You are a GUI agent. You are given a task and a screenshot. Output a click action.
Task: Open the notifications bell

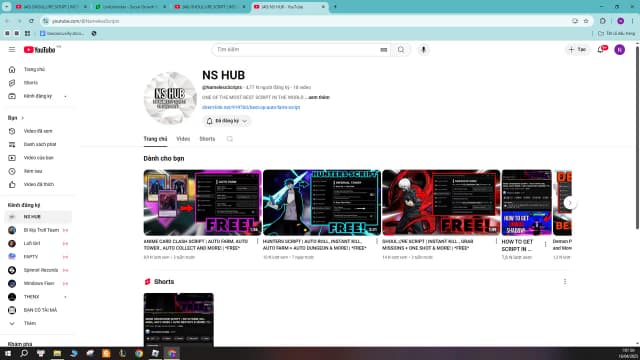tap(601, 50)
